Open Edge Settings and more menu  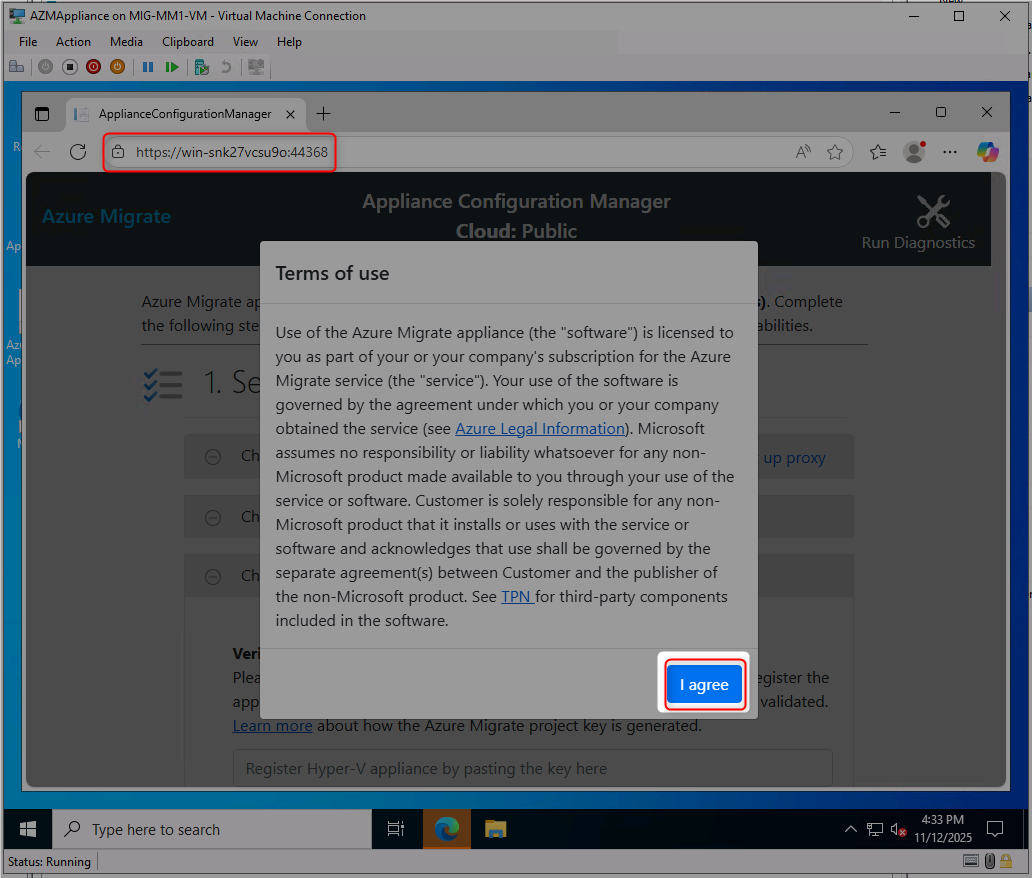tap(950, 152)
